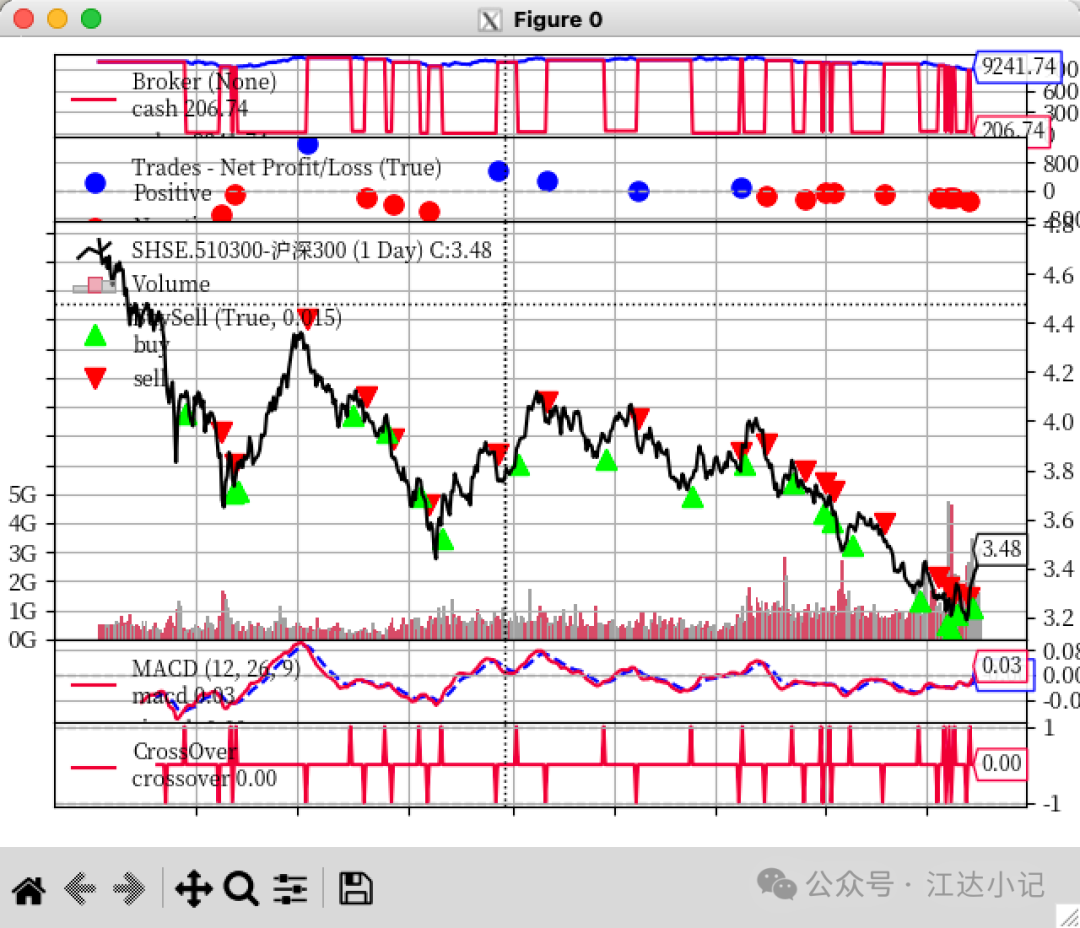
Task: Click the green buy triangle in the legend
Action: 95,336
